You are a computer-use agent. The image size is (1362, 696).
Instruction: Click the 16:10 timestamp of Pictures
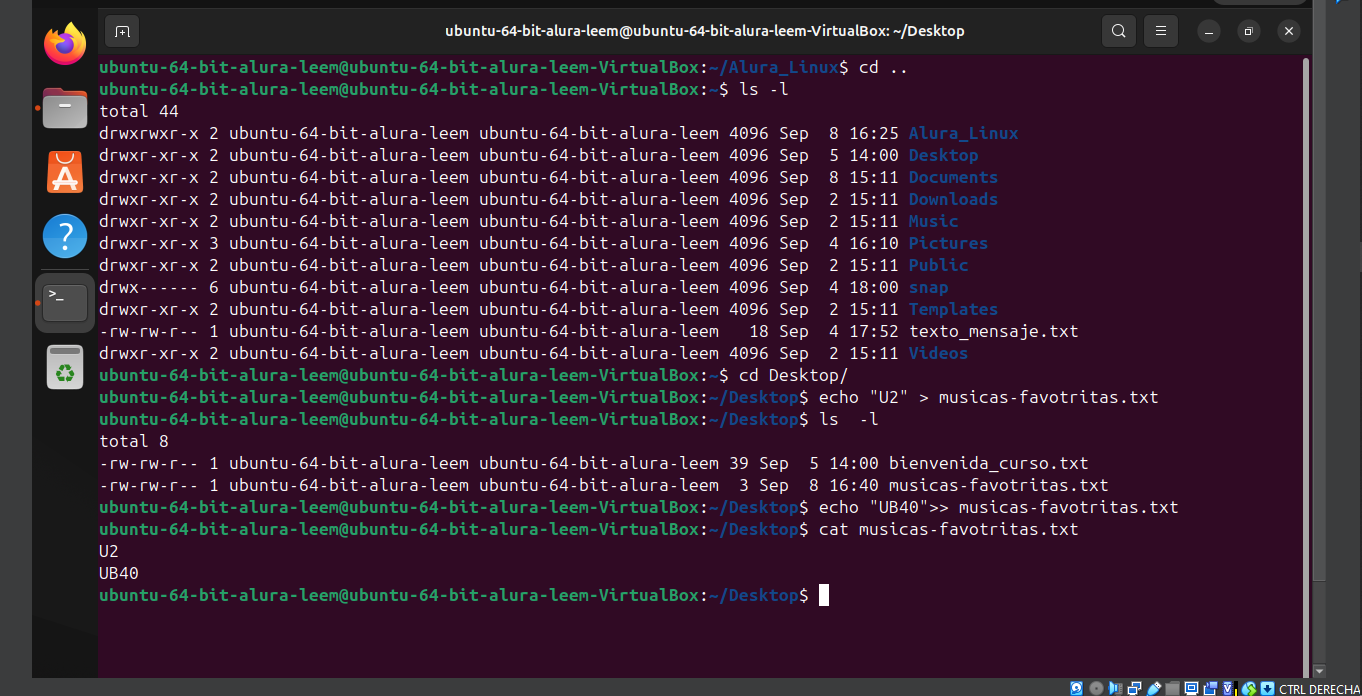(x=873, y=243)
